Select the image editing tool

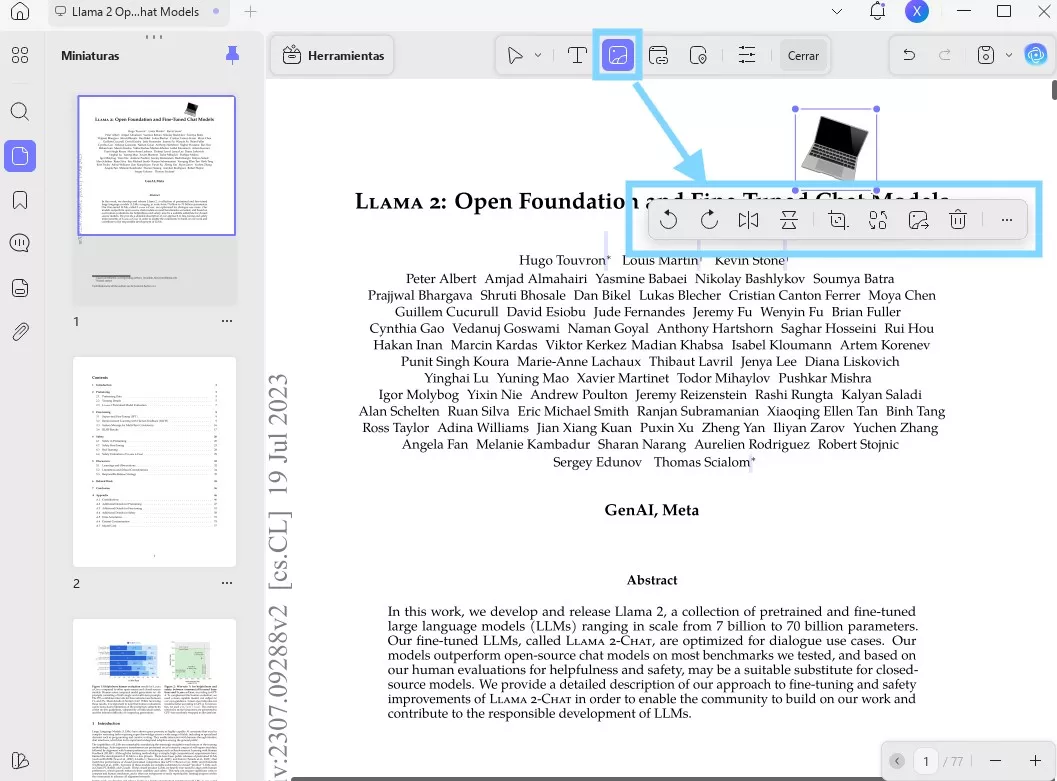[x=617, y=55]
